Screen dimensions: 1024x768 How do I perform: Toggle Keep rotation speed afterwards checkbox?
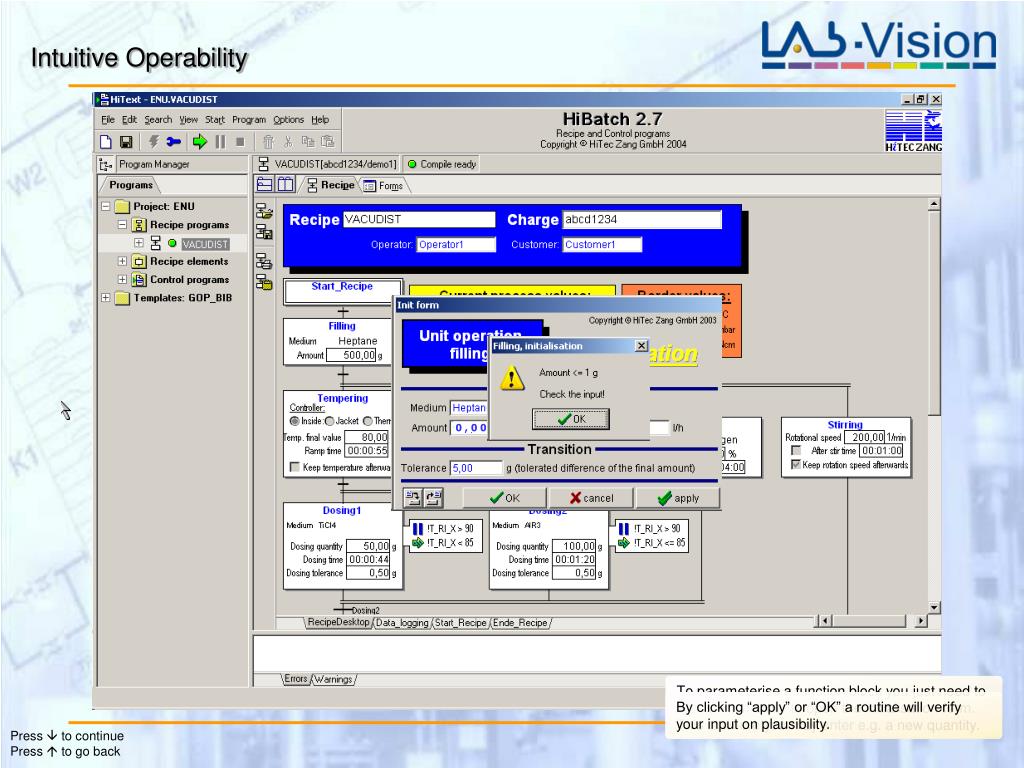coord(796,464)
